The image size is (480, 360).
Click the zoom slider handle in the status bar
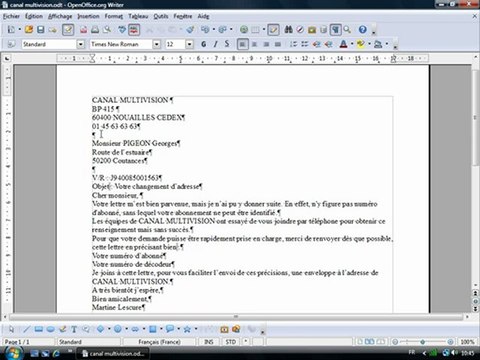[x=423, y=342]
